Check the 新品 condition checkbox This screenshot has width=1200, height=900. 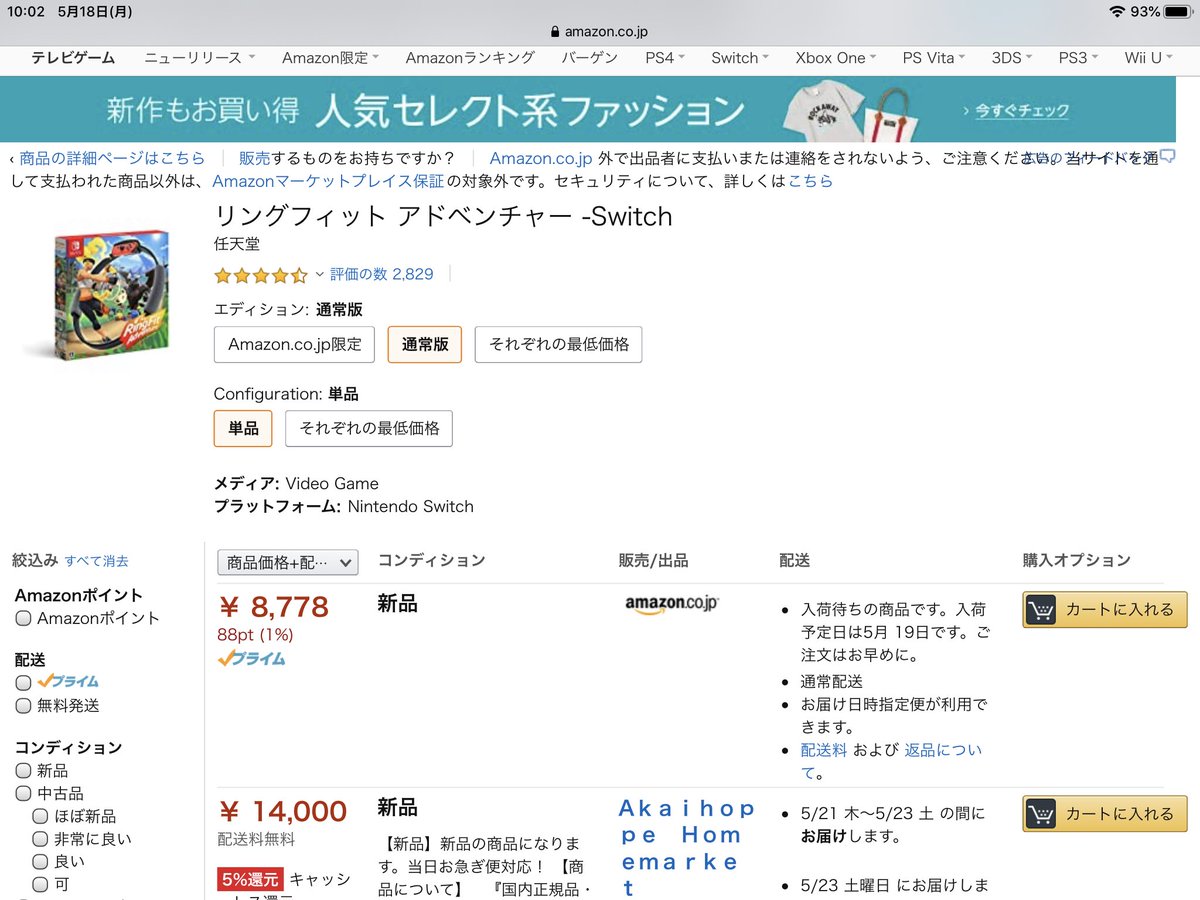(x=24, y=771)
